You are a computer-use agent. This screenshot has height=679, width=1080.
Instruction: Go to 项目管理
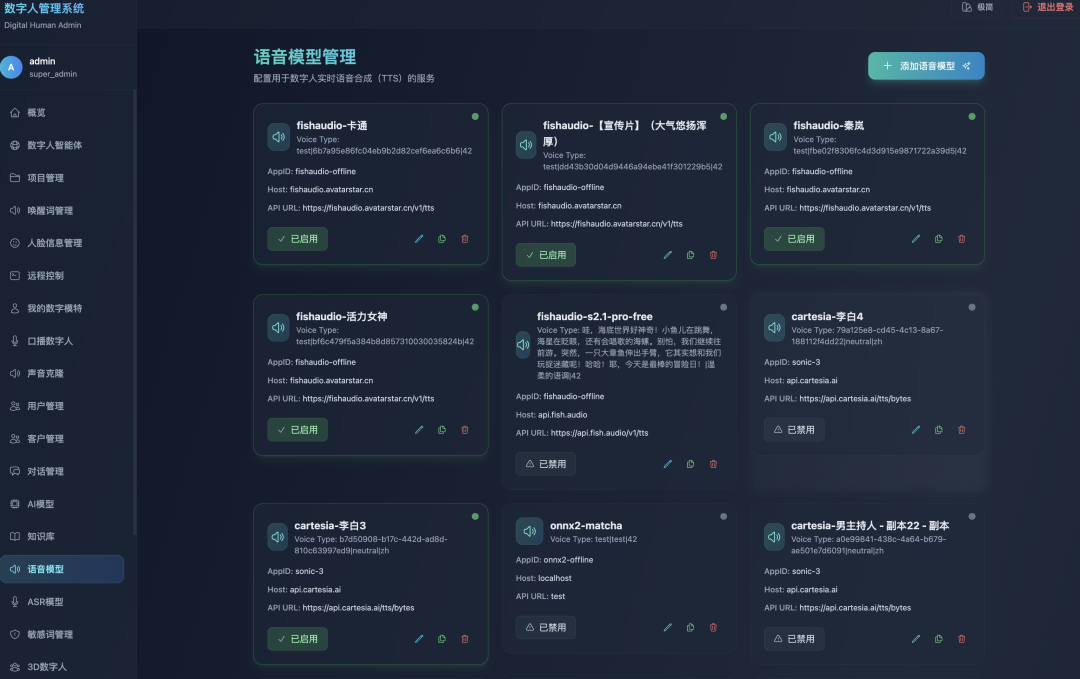62,178
